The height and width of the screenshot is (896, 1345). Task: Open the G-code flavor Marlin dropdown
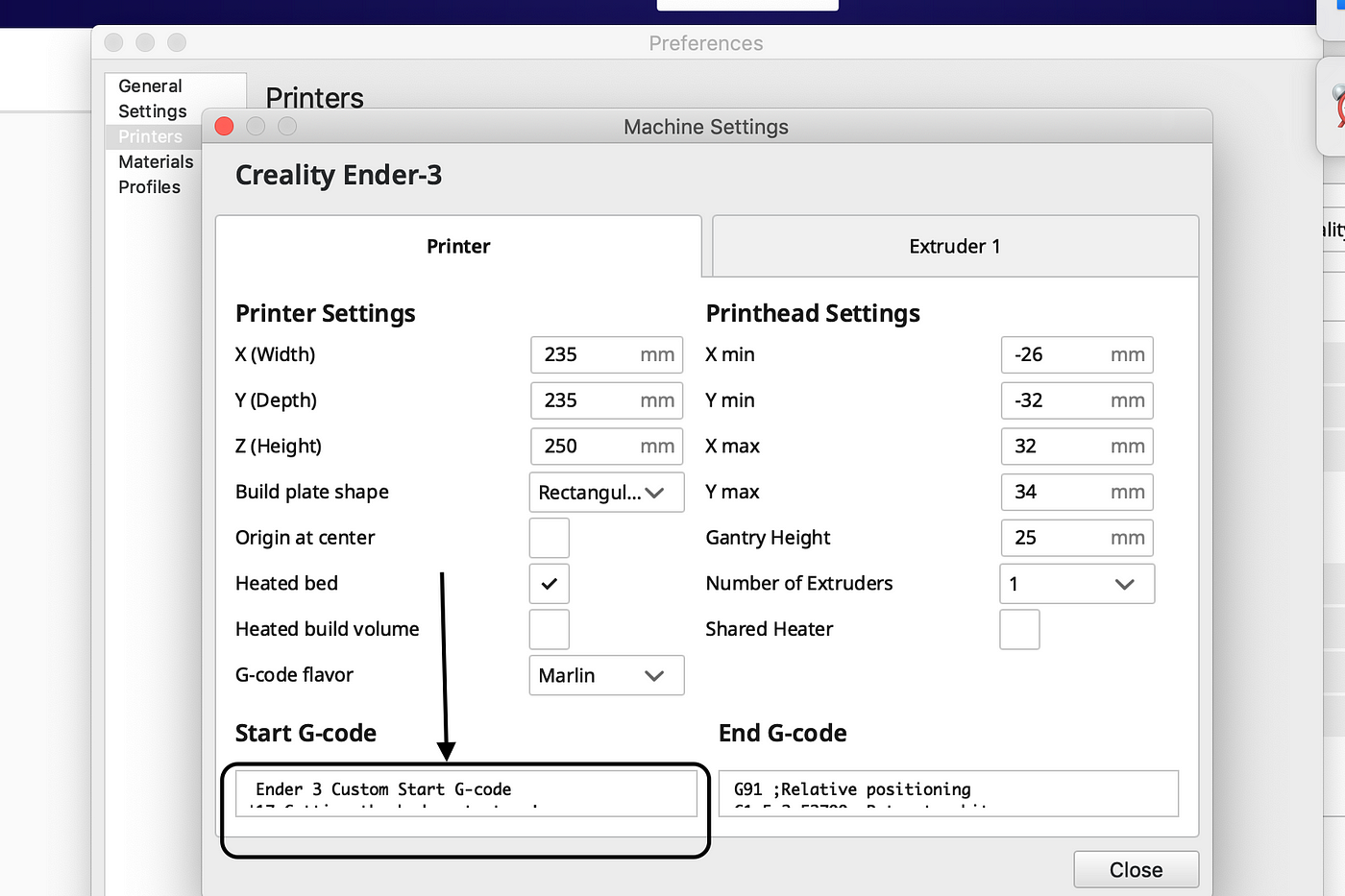[606, 675]
